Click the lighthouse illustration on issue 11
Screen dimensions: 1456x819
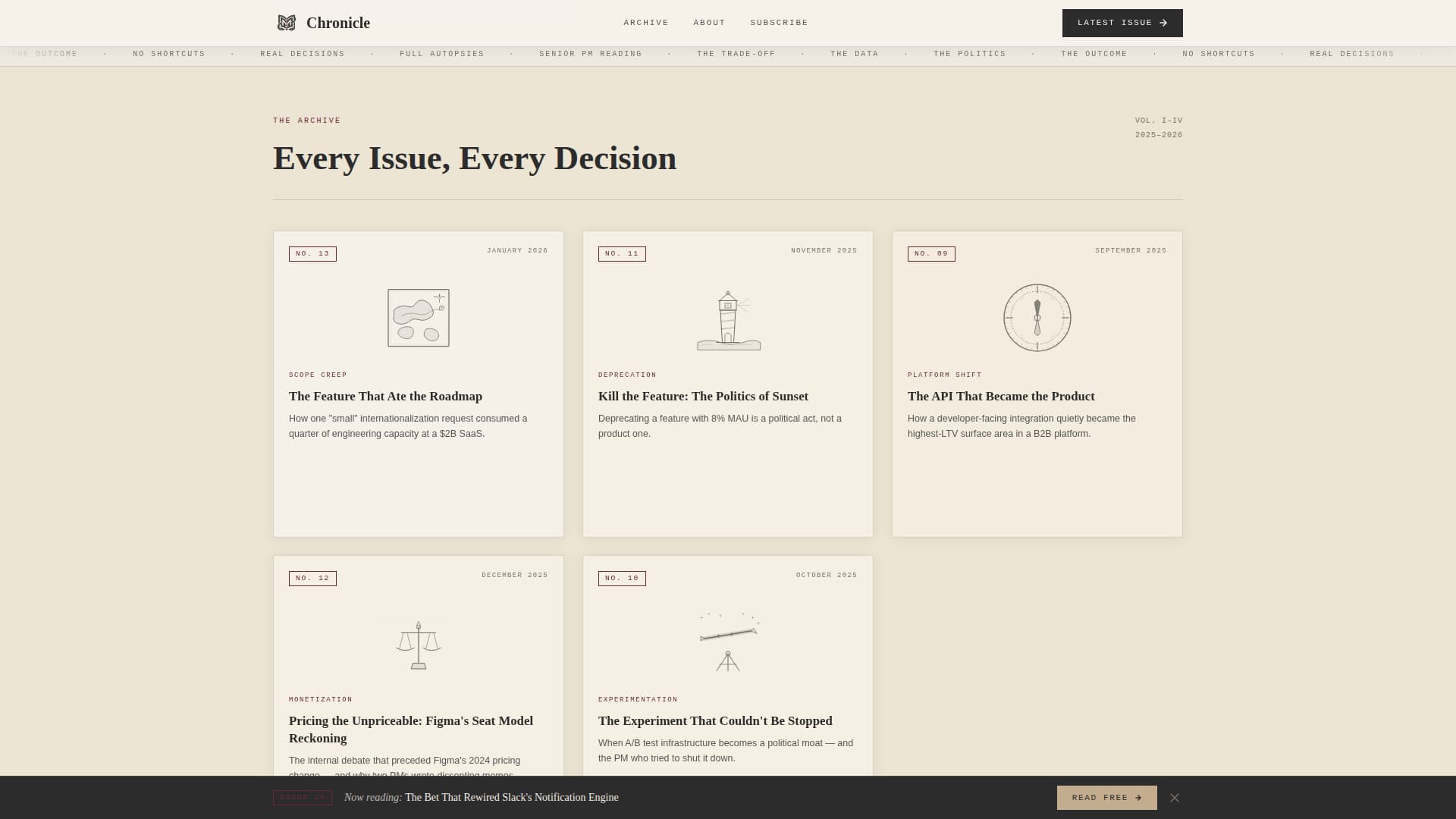point(728,321)
